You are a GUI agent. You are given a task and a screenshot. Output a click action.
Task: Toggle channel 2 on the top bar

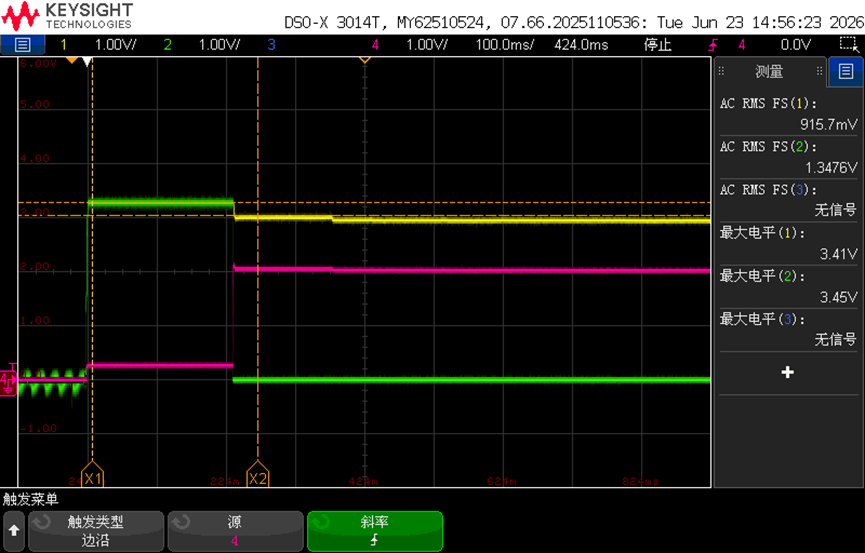pos(168,45)
